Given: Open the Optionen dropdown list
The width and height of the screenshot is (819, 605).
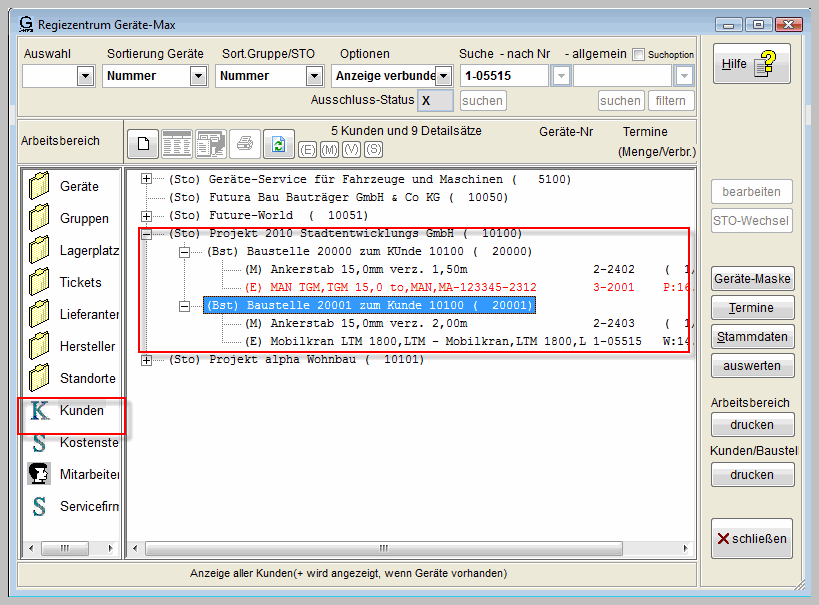Looking at the screenshot, I should (x=443, y=76).
